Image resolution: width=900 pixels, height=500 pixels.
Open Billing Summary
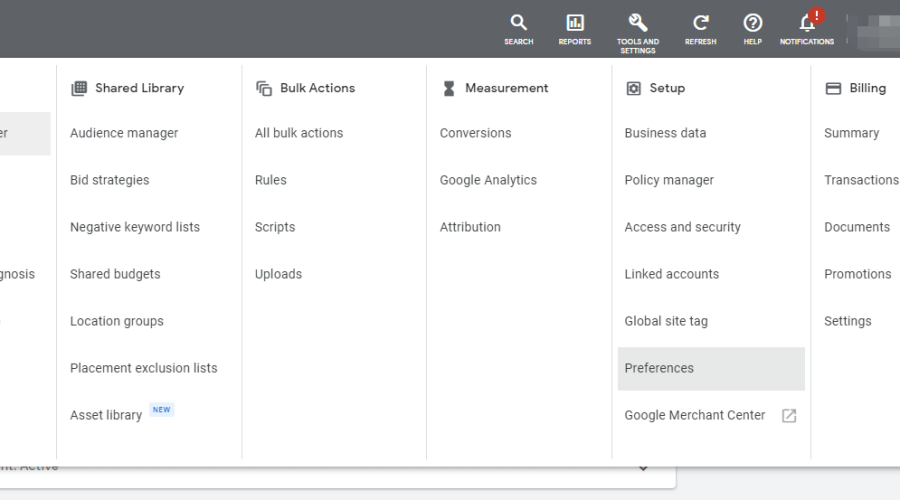pos(851,133)
